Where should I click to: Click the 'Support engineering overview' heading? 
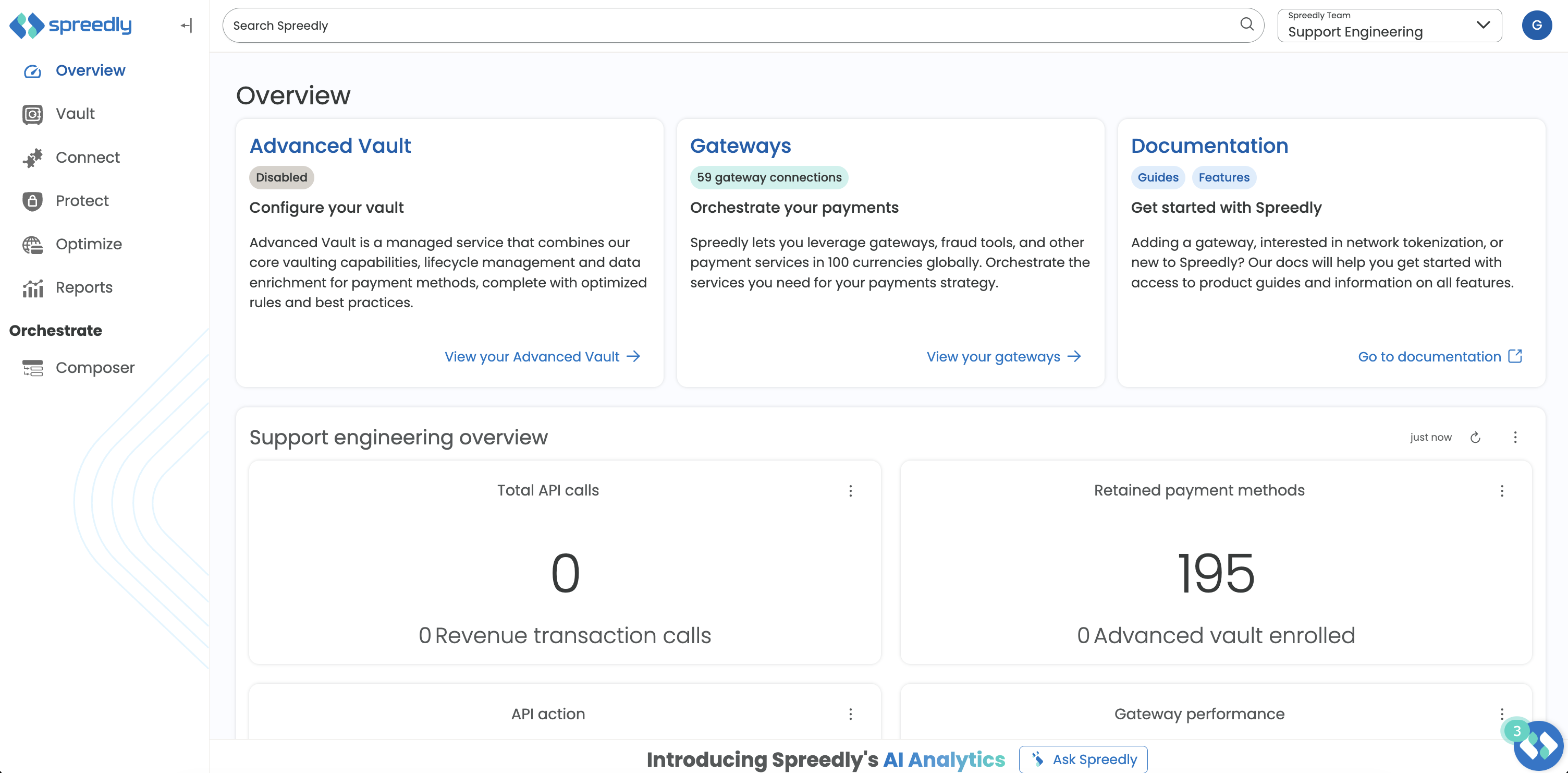[398, 438]
